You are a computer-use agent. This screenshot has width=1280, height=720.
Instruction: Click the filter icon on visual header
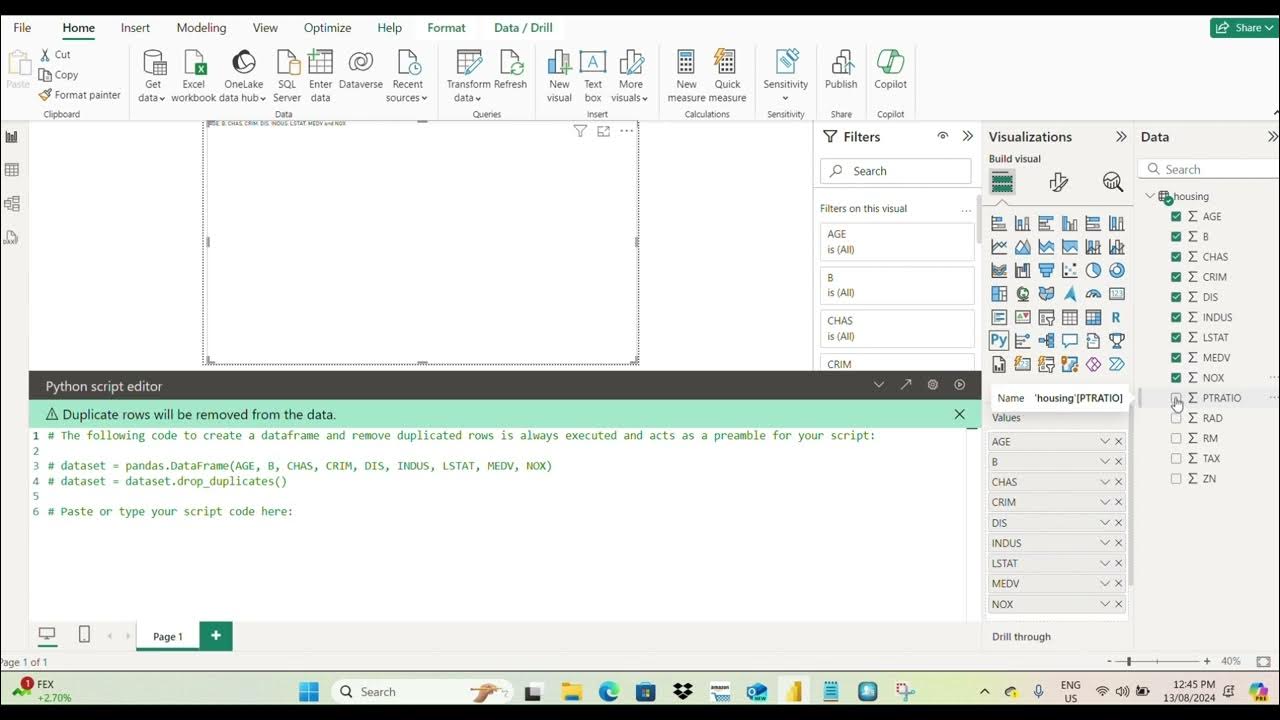tap(580, 131)
